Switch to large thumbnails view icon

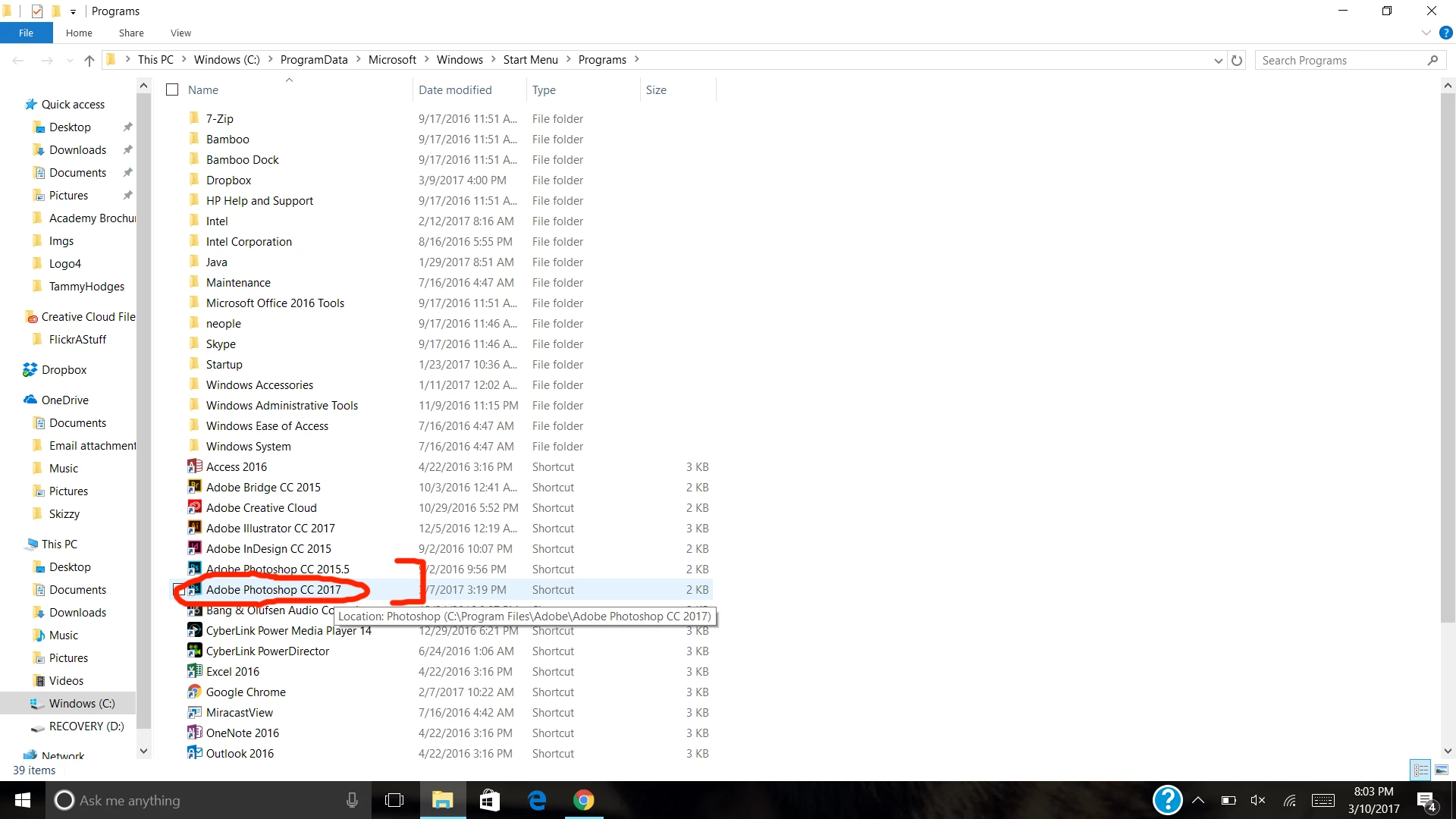click(1442, 770)
